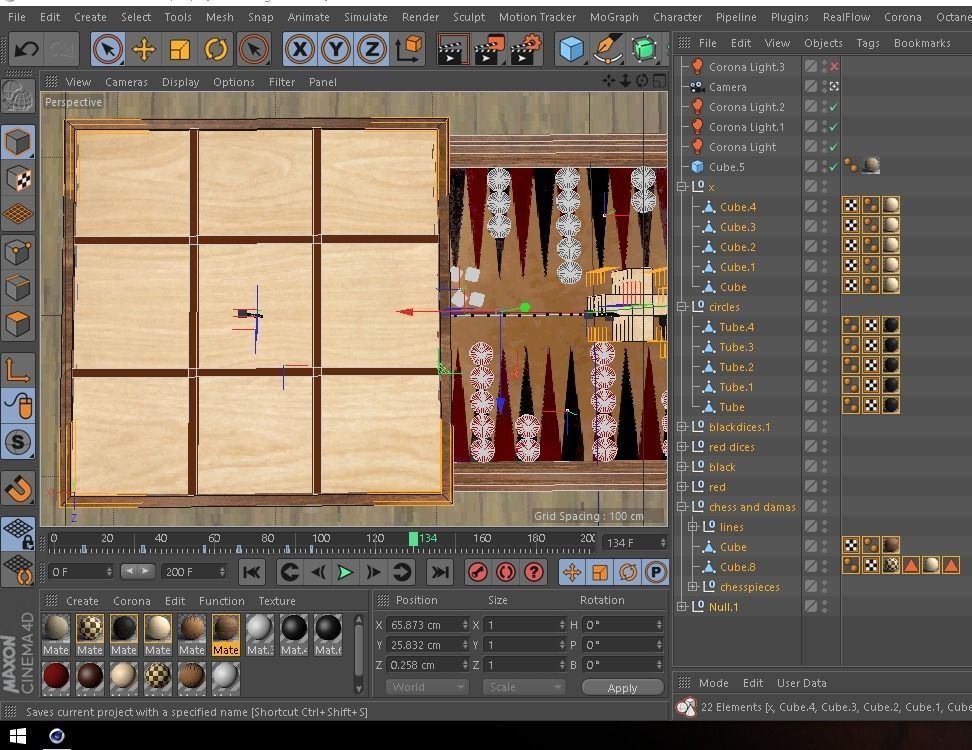Toggle position keyframe recording icon

pos(572,572)
